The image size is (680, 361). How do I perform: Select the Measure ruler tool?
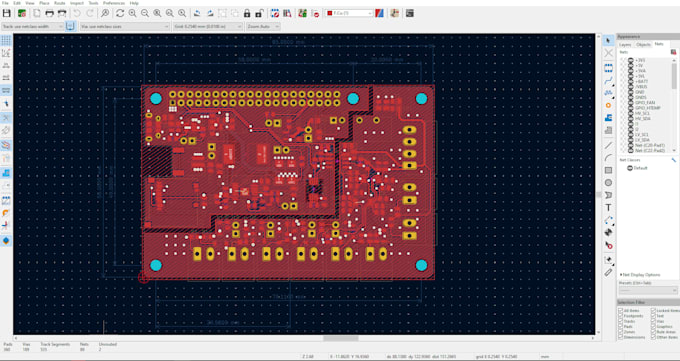[x=608, y=272]
